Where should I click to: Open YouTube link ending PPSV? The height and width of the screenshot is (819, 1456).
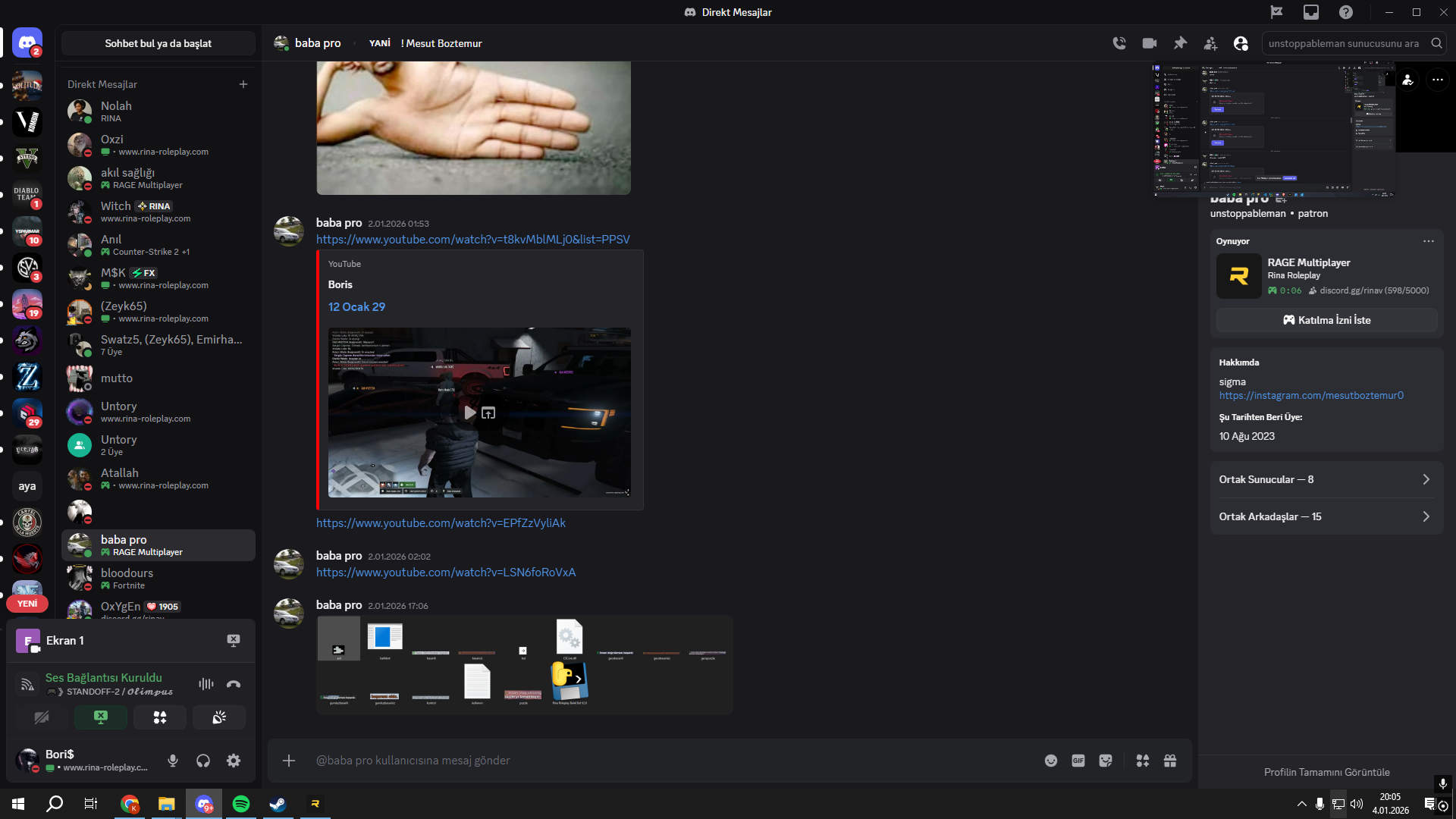click(472, 239)
